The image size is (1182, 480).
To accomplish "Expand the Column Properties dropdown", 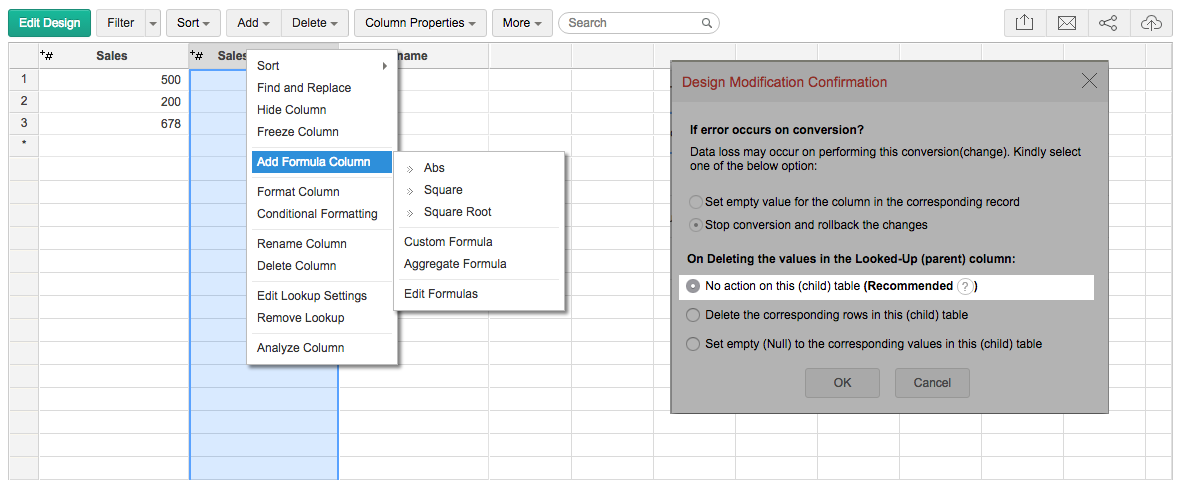I will (420, 23).
